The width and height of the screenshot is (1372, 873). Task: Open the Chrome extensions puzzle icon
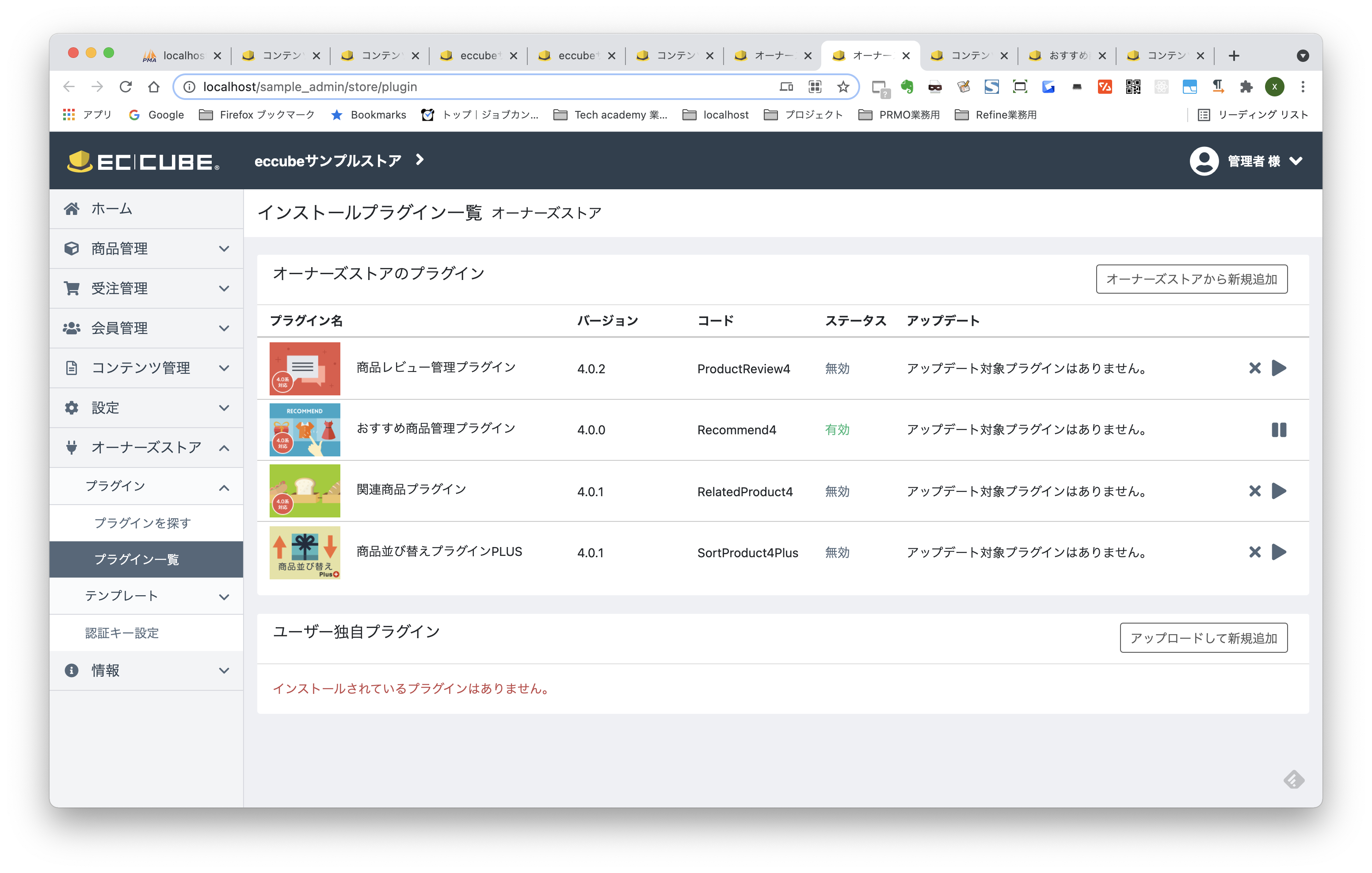coord(1246,87)
